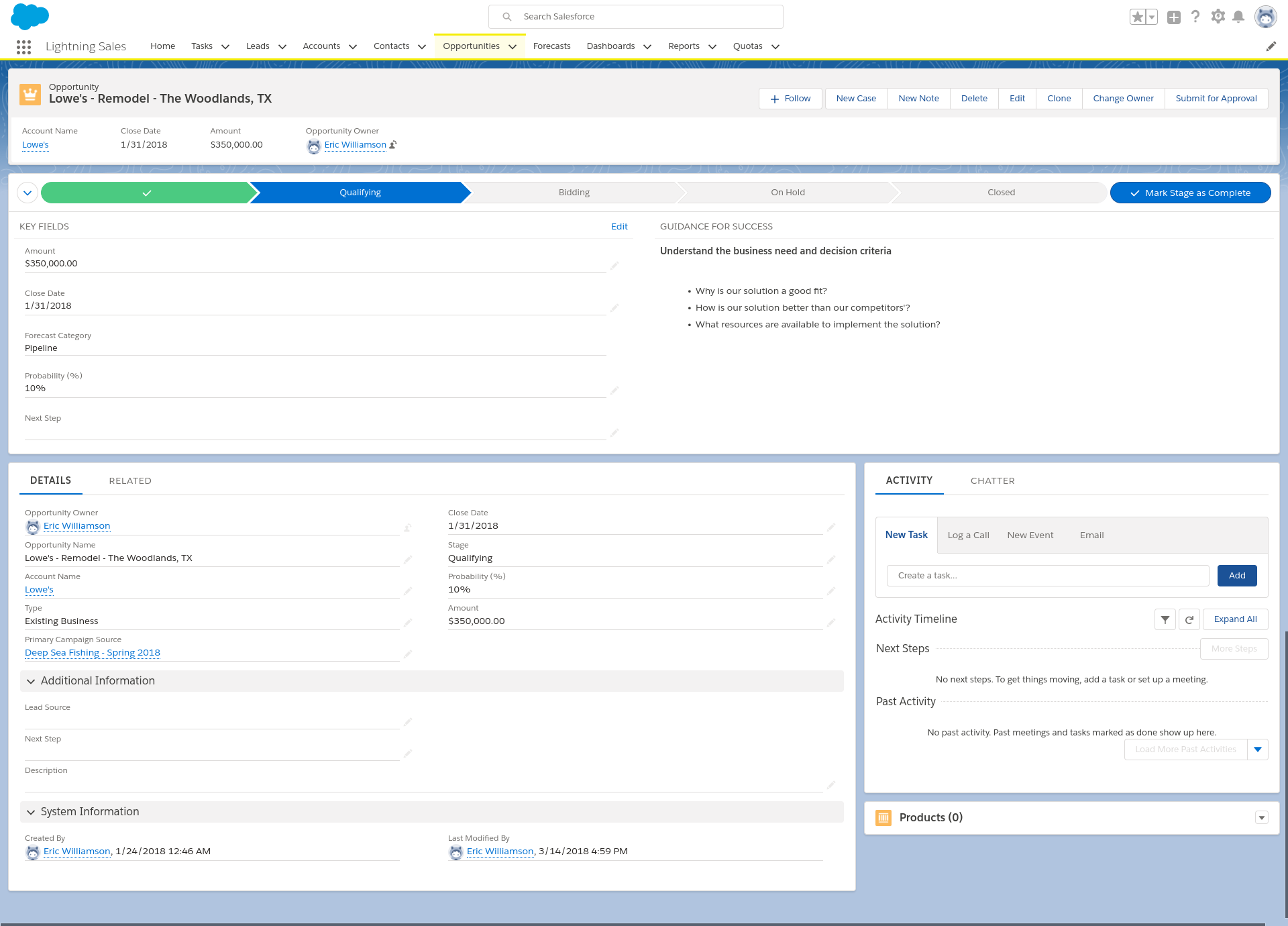Click the Create a task input
The image size is (1288, 926).
click(1048, 576)
